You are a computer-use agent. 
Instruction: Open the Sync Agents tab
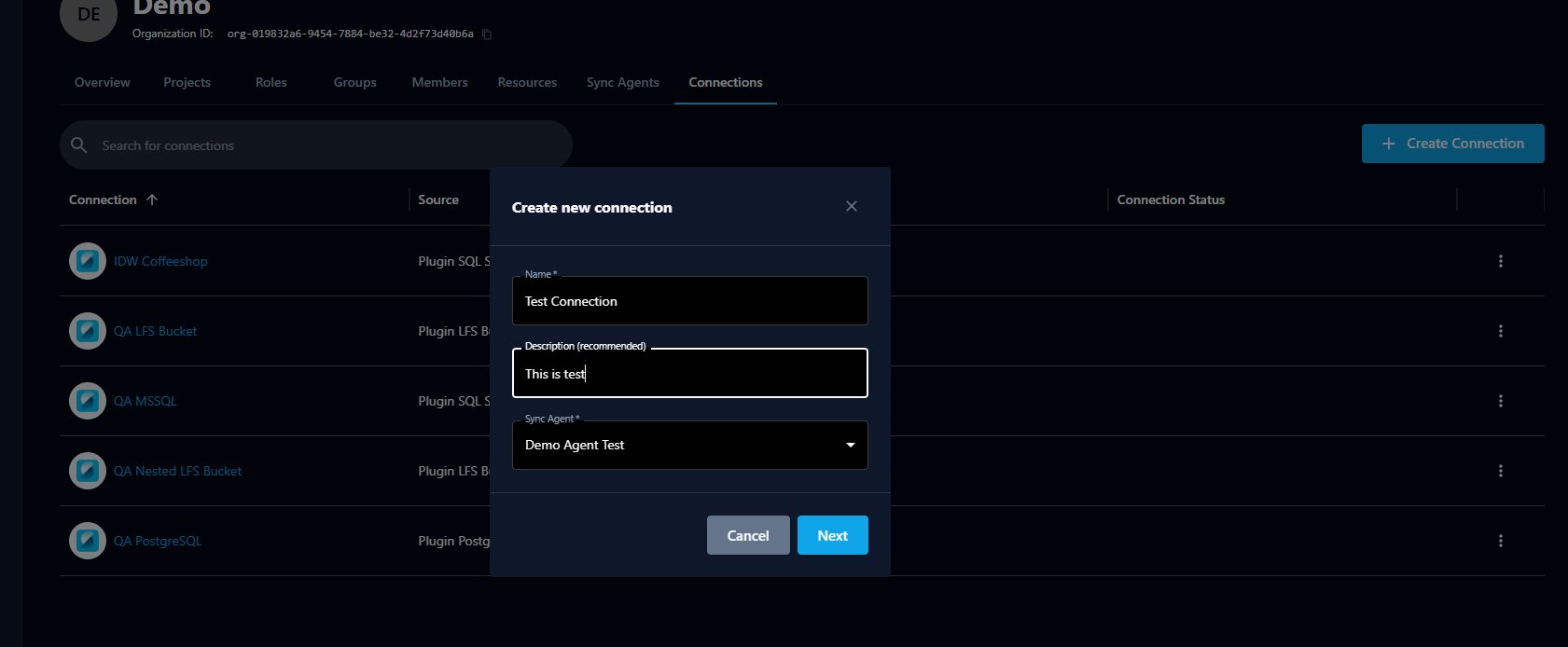click(x=623, y=82)
